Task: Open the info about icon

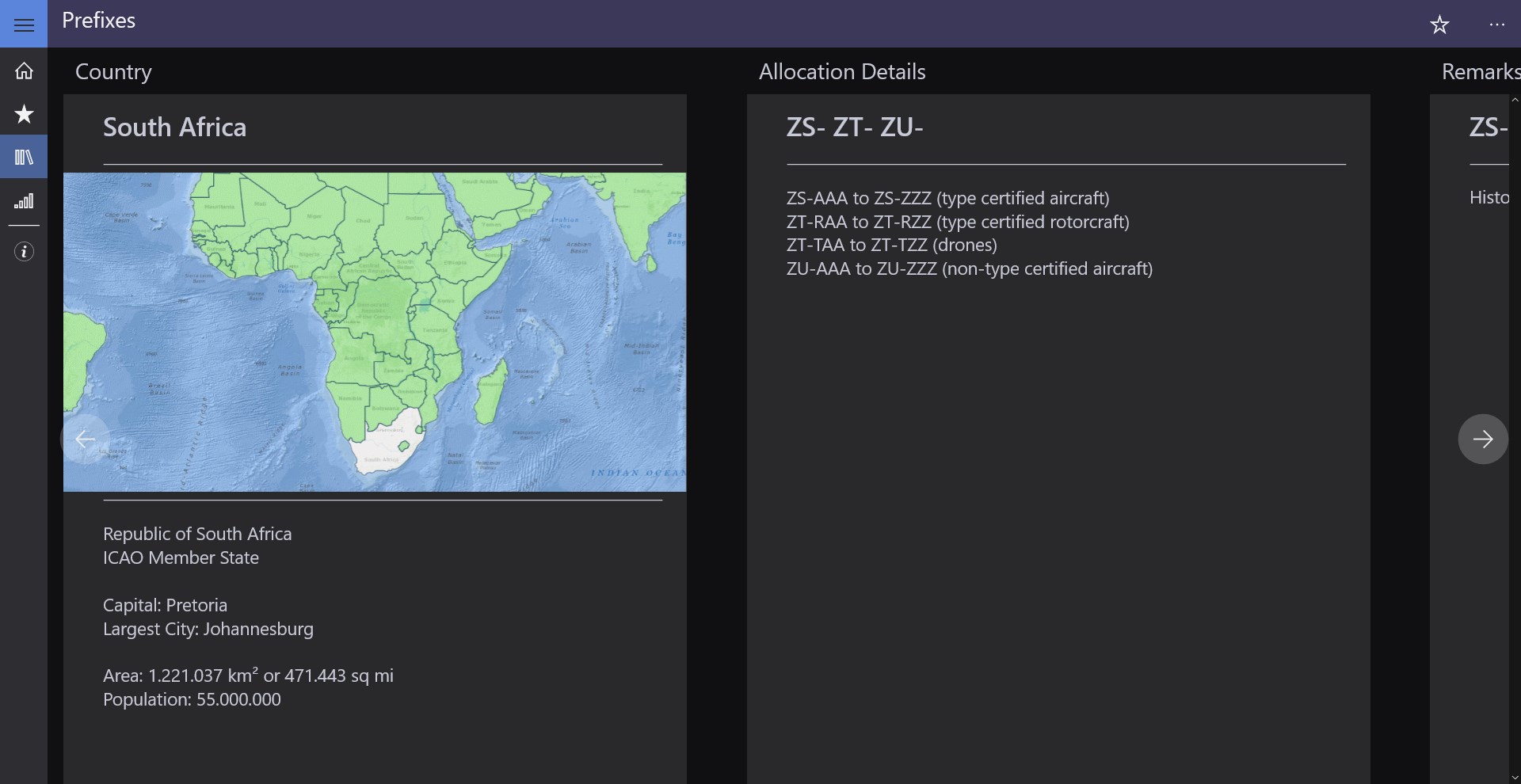Action: pyautogui.click(x=24, y=252)
